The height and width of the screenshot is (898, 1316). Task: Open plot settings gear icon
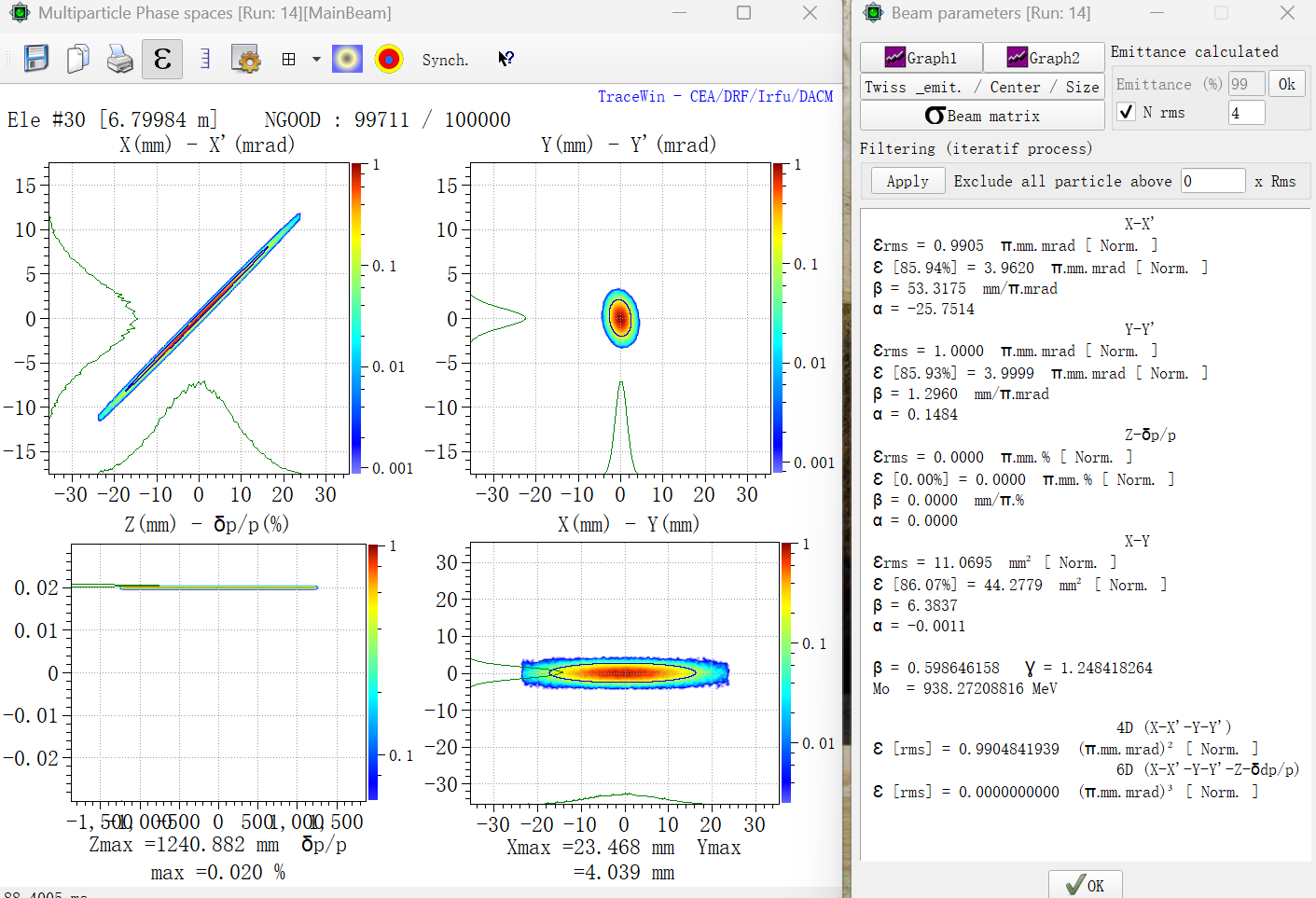[246, 59]
